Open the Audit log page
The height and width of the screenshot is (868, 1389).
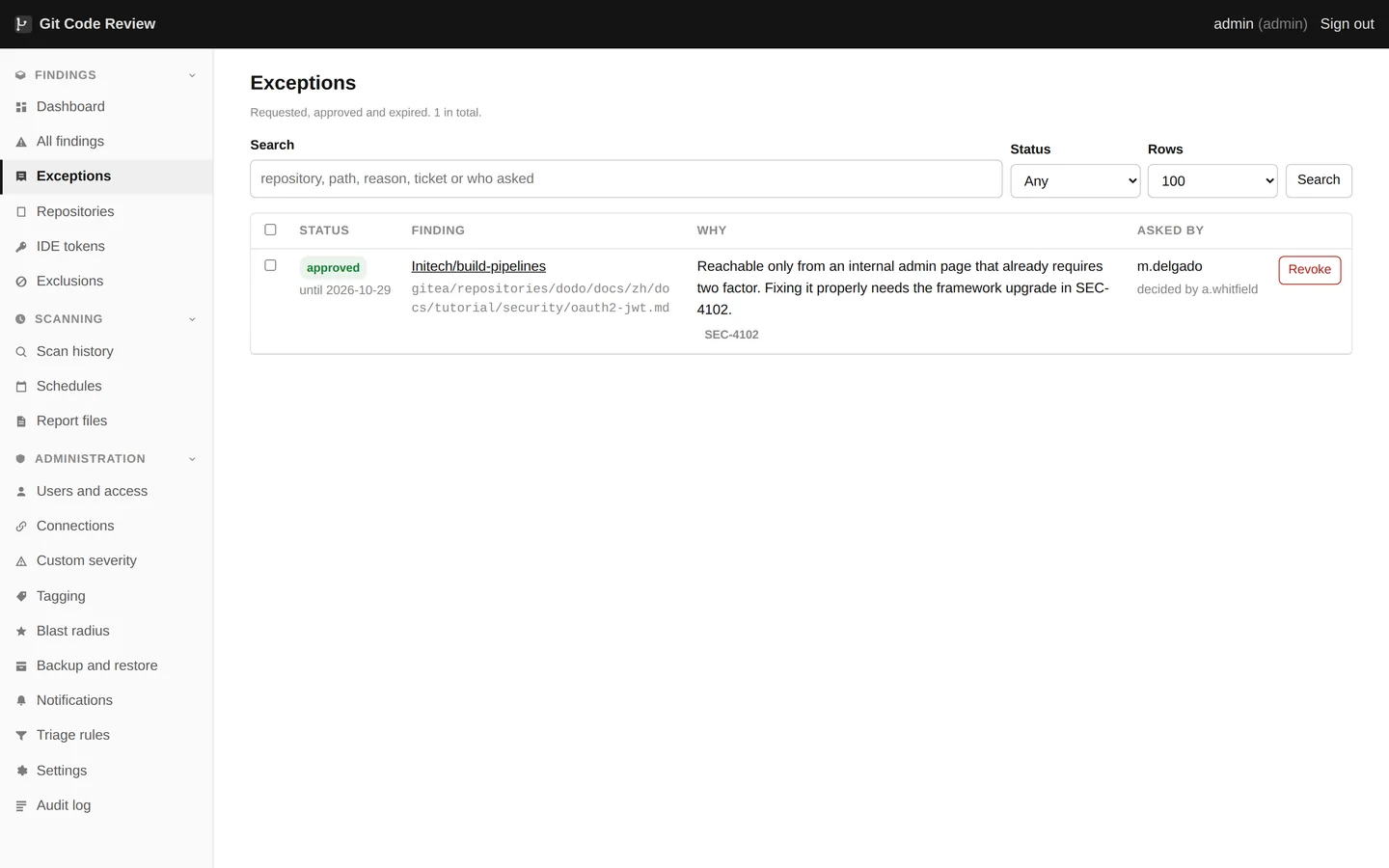point(106,805)
